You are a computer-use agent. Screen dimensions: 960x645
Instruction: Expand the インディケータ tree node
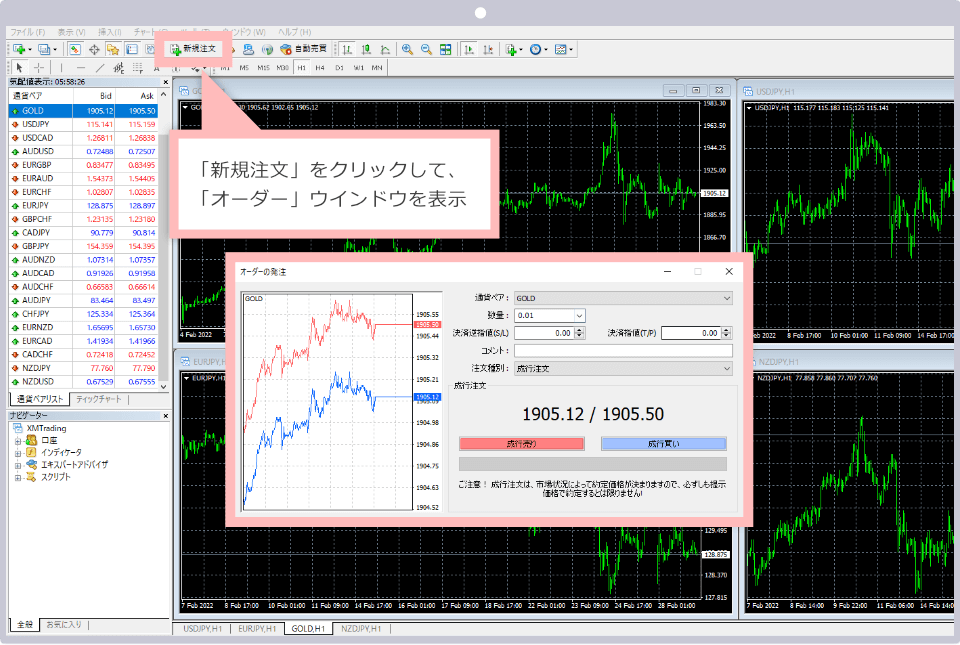(17, 453)
